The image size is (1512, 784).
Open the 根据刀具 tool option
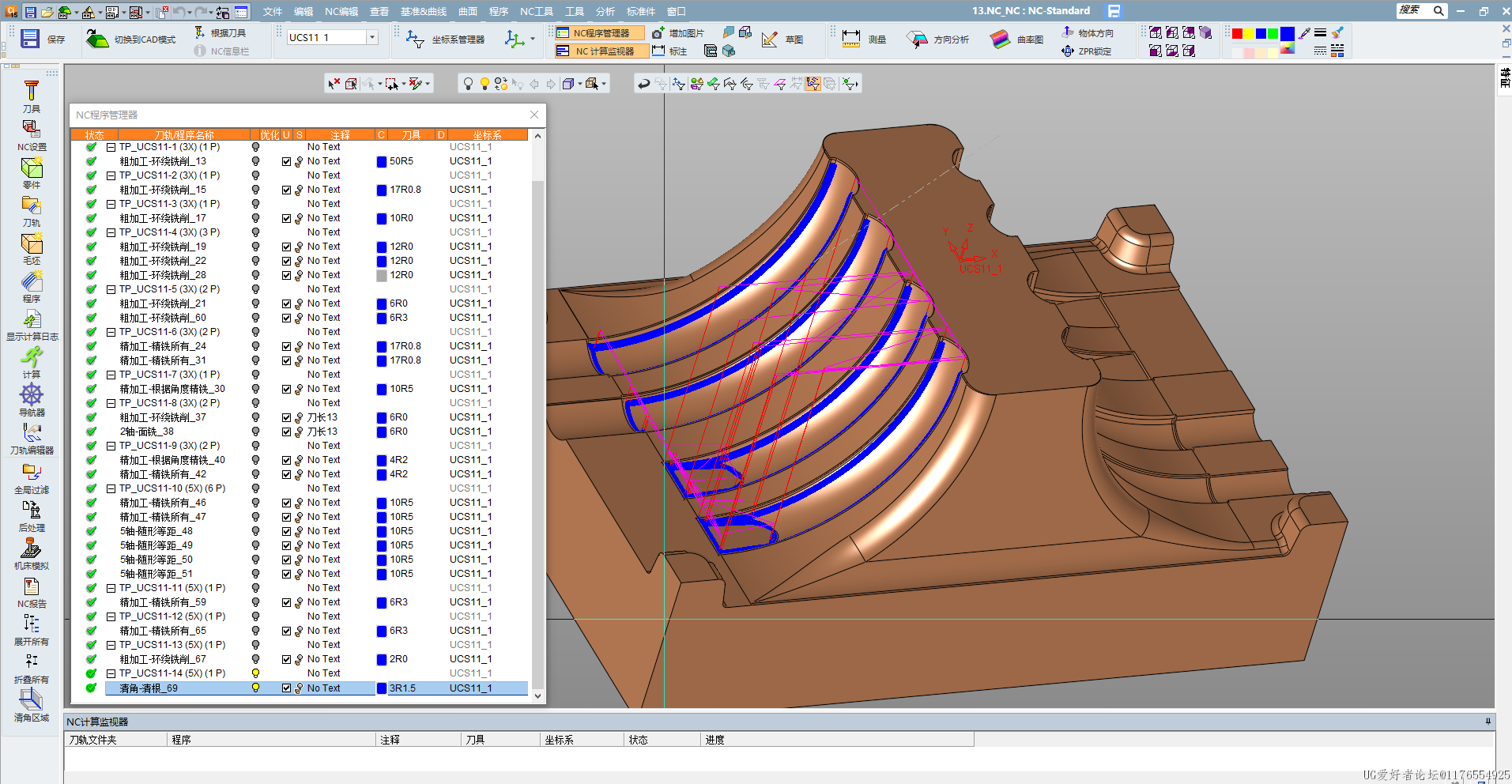pos(220,32)
